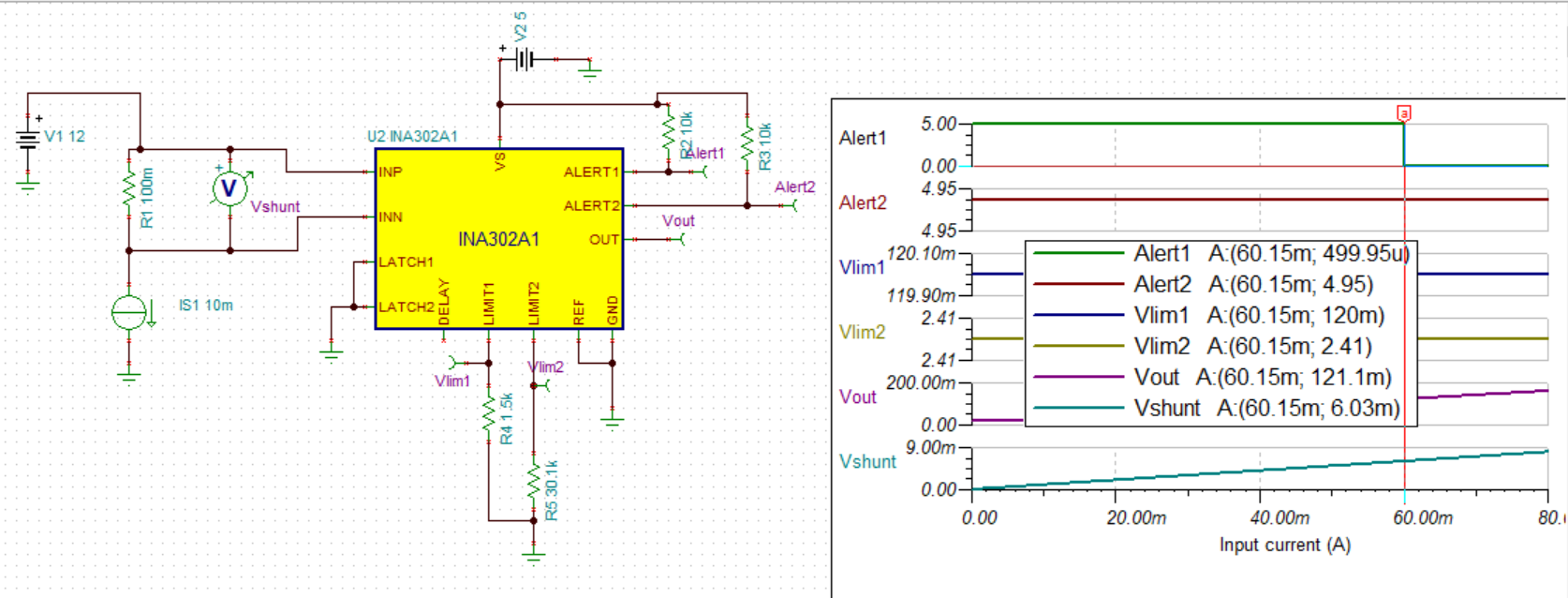Select the R4 1.5k resistor

(488, 413)
